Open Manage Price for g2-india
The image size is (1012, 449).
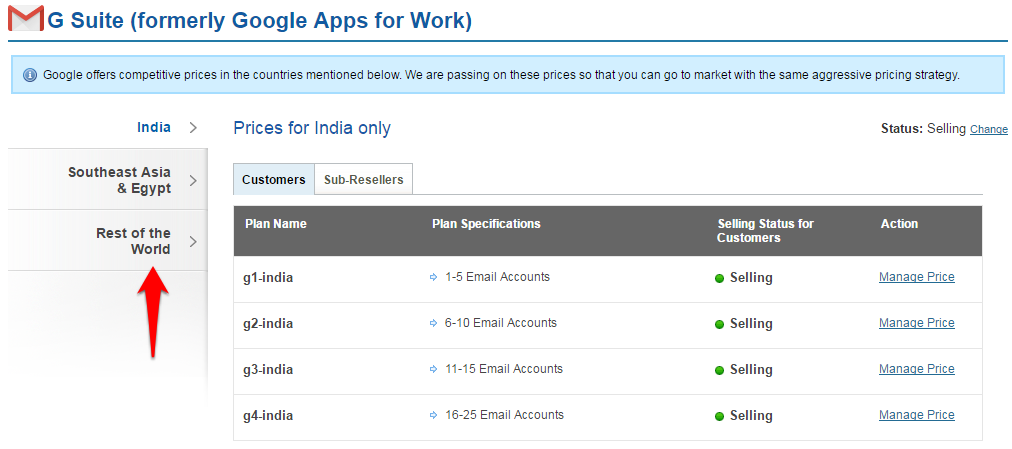(x=916, y=323)
